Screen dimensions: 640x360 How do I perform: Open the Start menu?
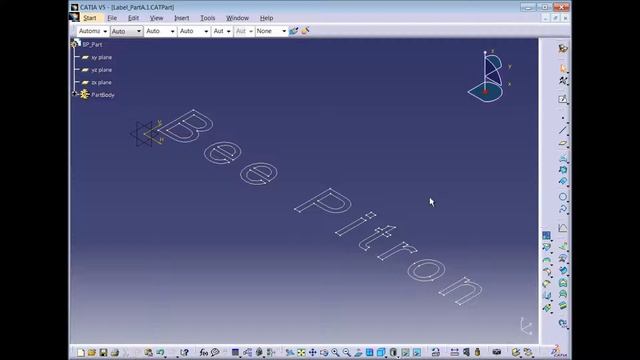click(89, 18)
